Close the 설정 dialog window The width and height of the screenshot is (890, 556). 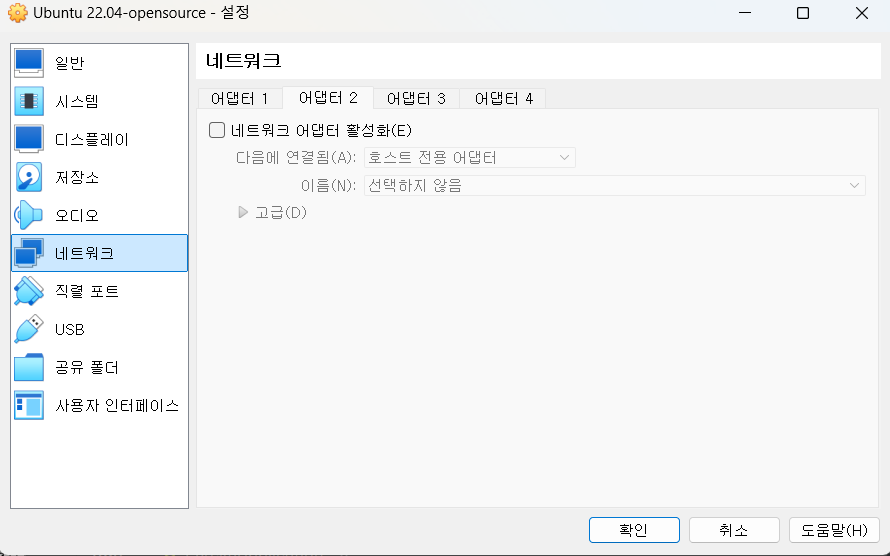coord(862,12)
